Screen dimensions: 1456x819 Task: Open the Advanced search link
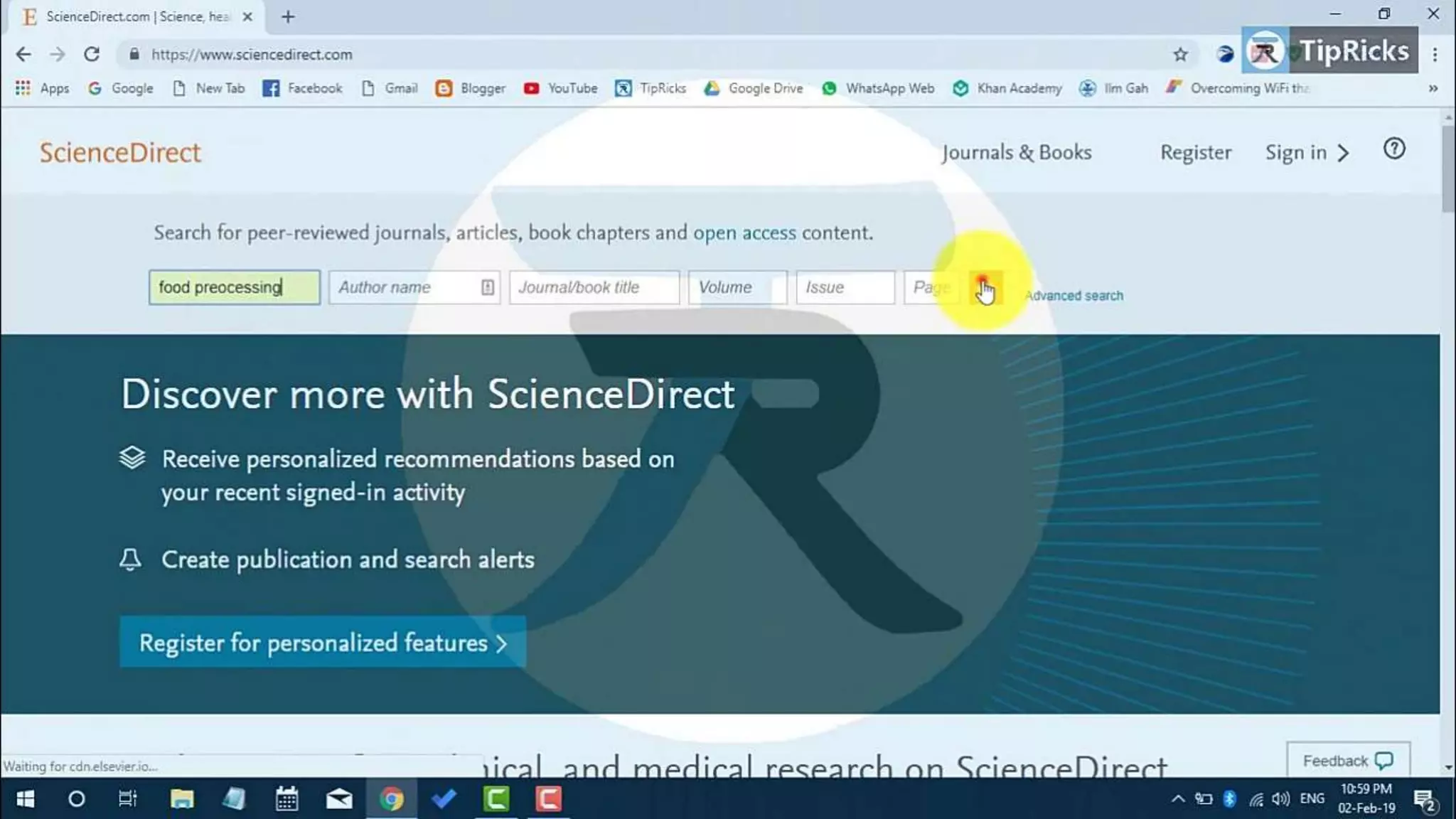(1074, 296)
